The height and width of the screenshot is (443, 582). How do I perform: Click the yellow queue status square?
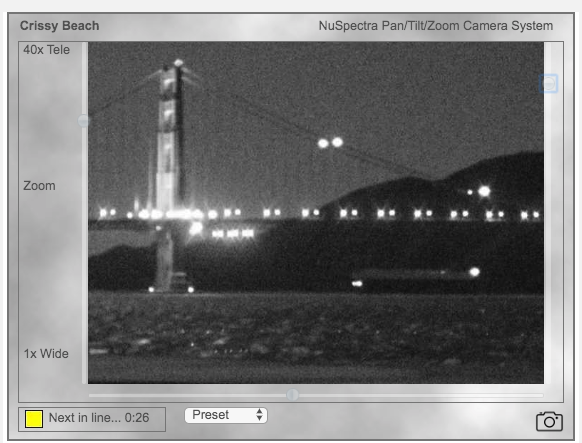[34, 419]
